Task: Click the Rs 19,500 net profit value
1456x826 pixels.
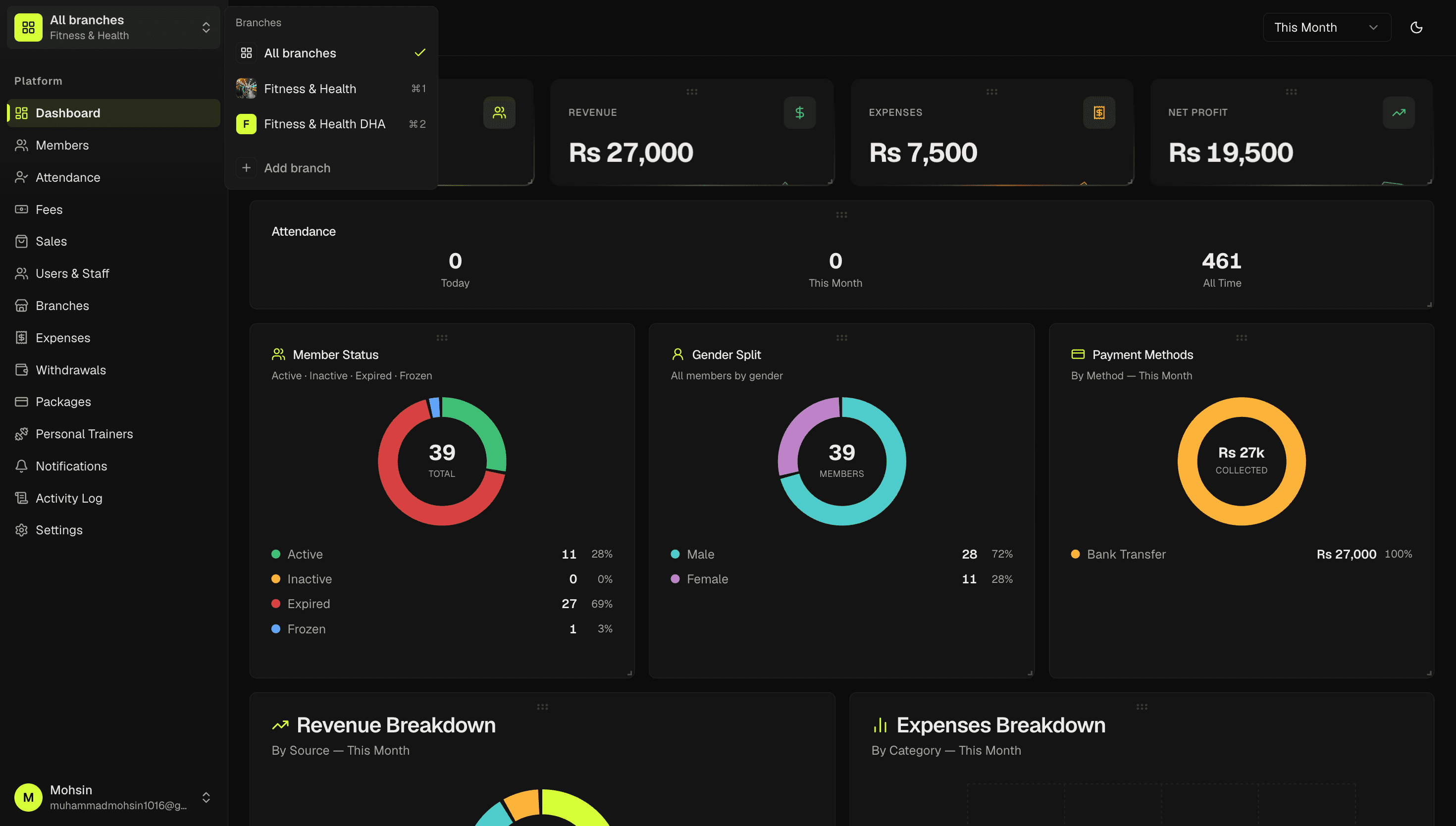Action: tap(1231, 152)
